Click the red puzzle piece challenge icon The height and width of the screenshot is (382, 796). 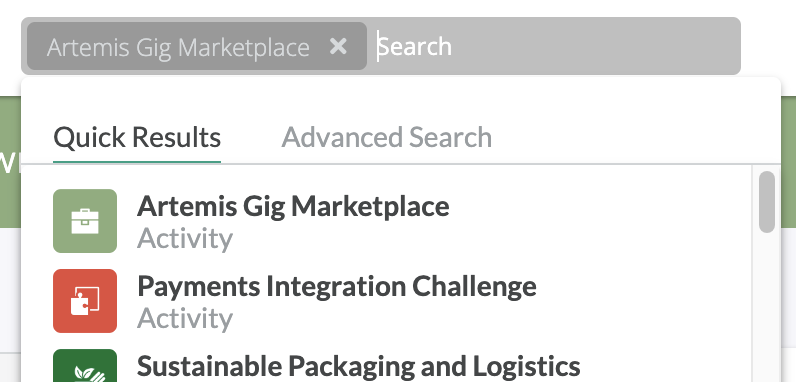85,301
